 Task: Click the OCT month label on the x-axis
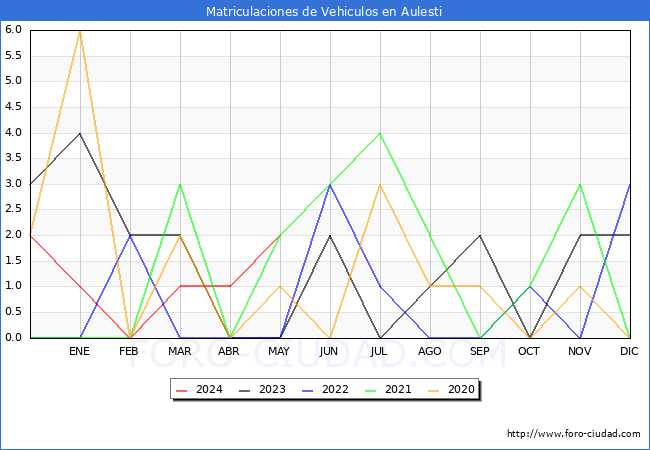(x=529, y=351)
